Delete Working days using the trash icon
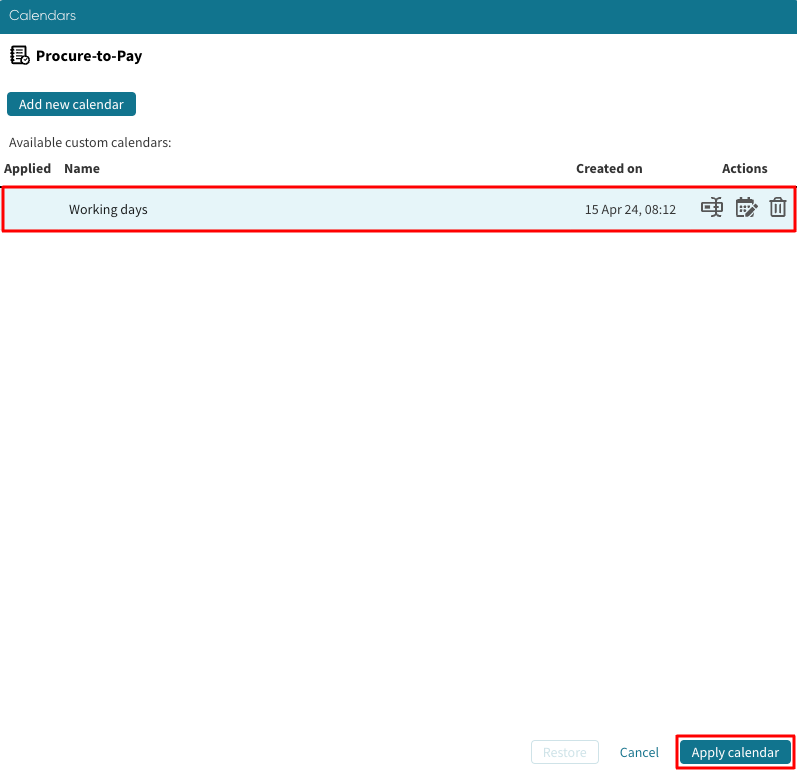797x772 pixels. (x=778, y=208)
